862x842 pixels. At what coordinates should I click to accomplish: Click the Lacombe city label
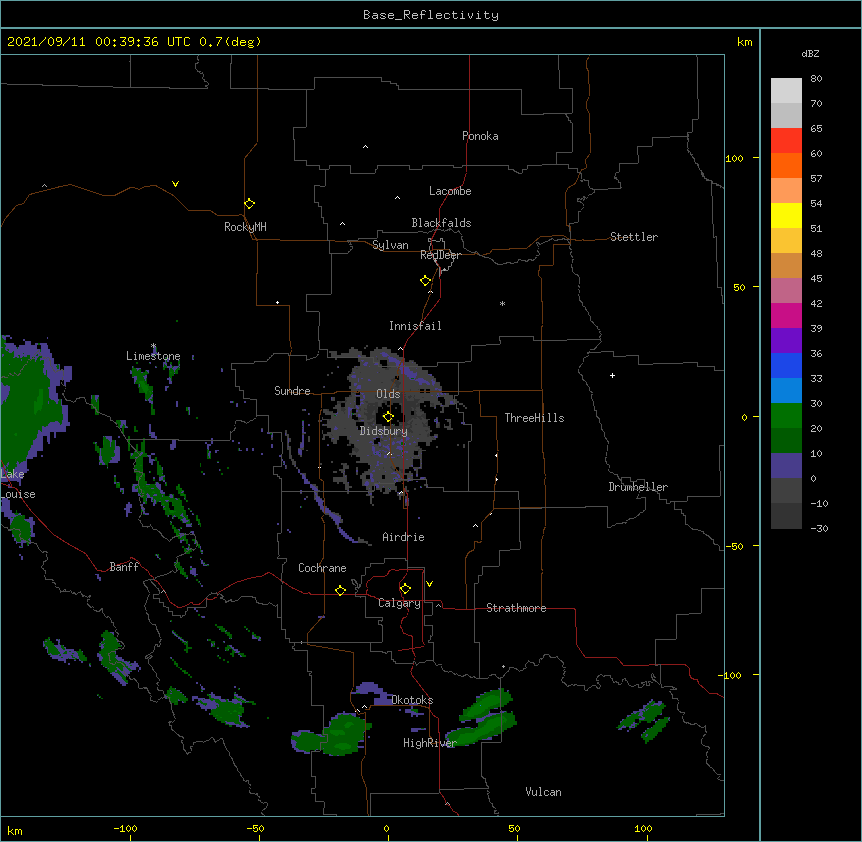coord(450,191)
